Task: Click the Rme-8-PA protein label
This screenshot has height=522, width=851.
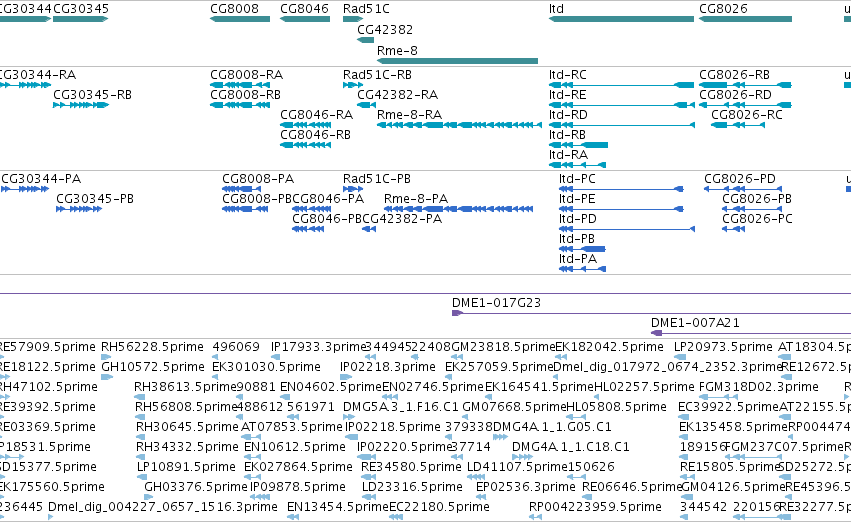Action: click(416, 199)
